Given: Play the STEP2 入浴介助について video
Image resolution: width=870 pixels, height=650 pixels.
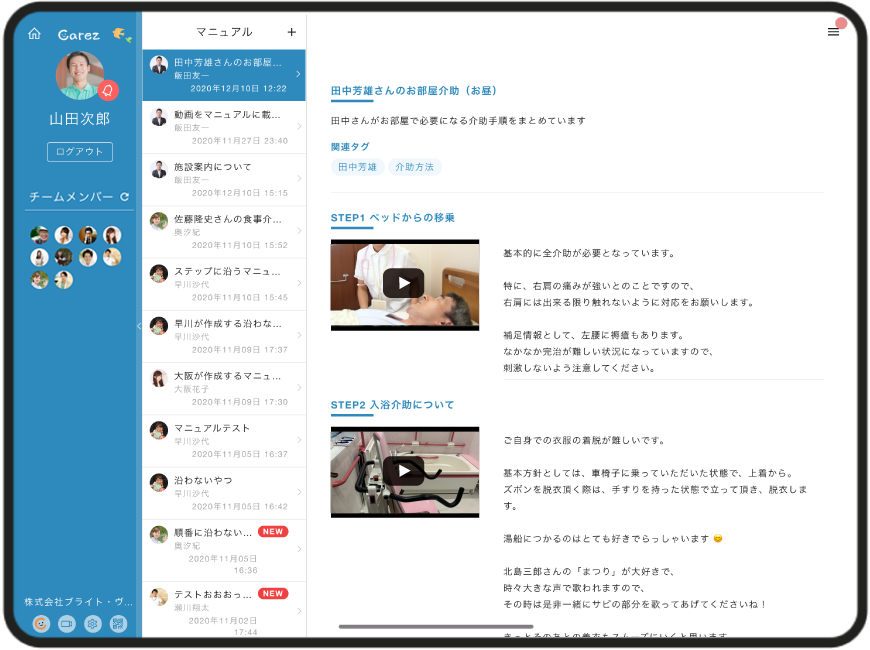Looking at the screenshot, I should (404, 471).
